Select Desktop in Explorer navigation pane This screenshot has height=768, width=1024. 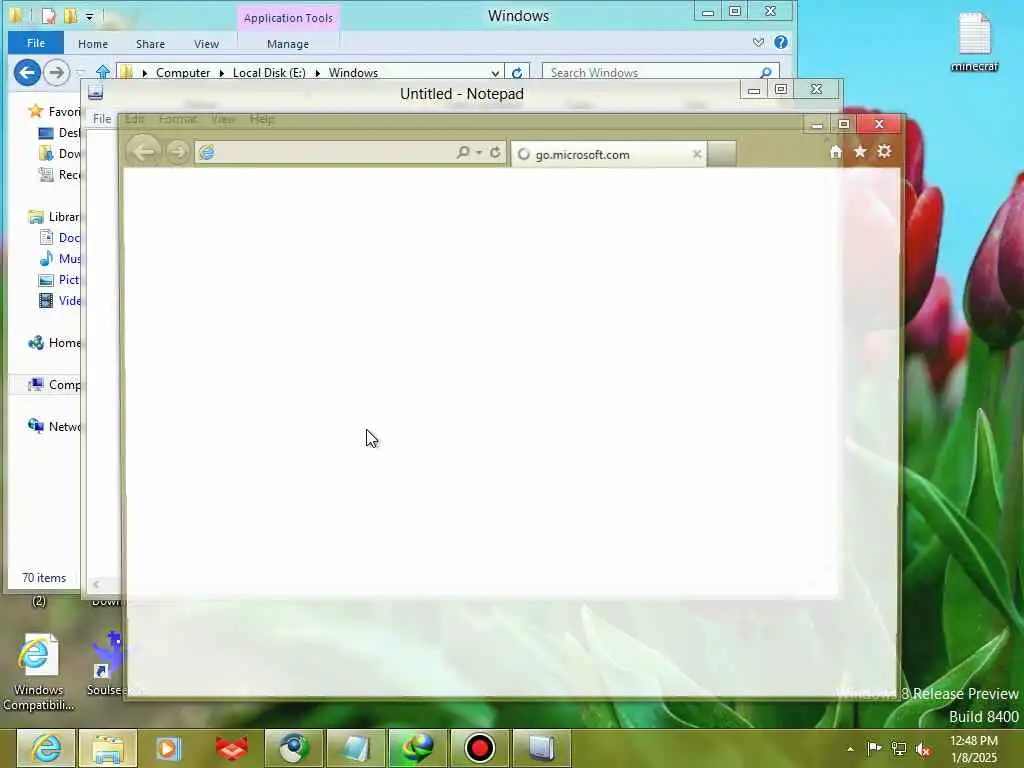point(59,133)
